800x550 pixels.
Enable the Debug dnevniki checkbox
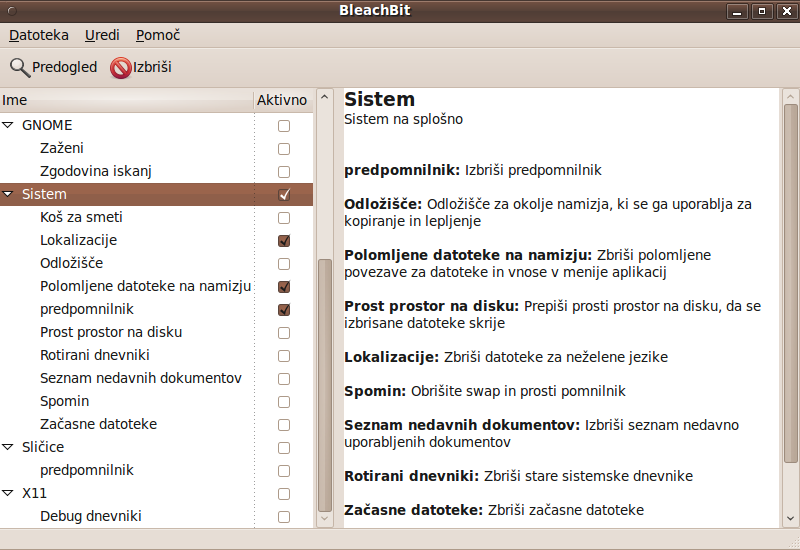[x=284, y=517]
